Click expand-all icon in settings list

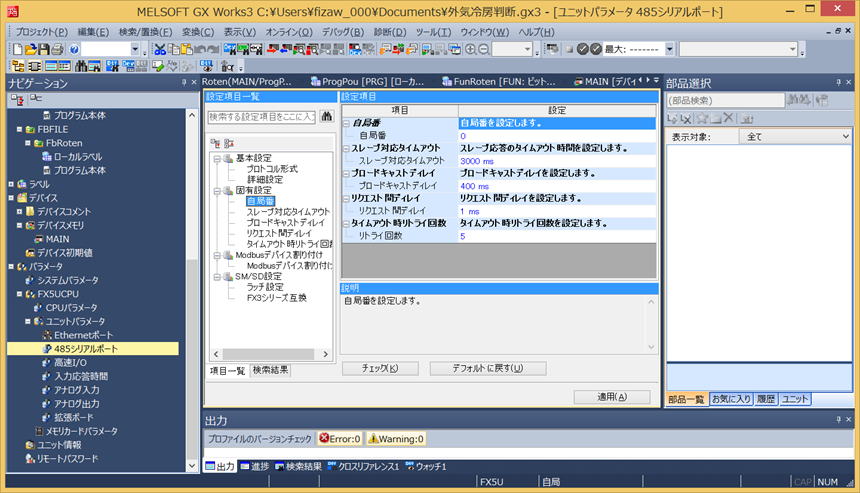[x=216, y=143]
